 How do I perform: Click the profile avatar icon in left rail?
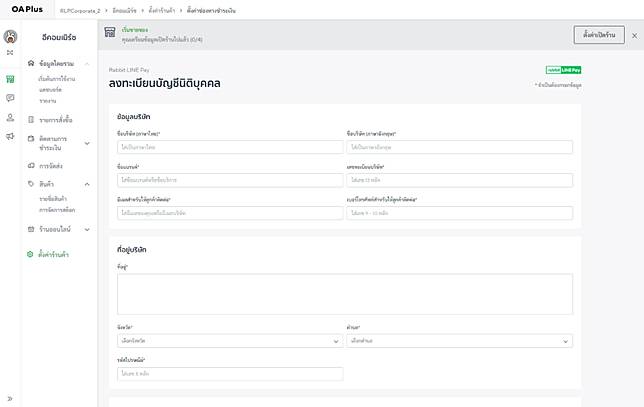click(10, 37)
